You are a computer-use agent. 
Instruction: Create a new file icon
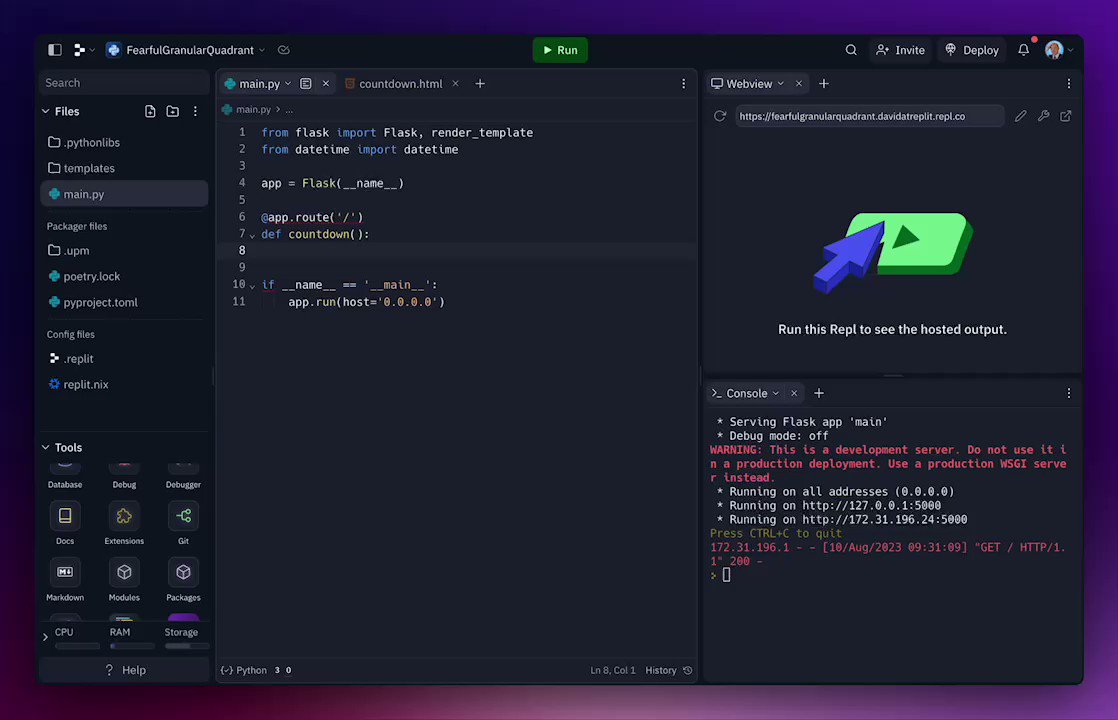[150, 111]
